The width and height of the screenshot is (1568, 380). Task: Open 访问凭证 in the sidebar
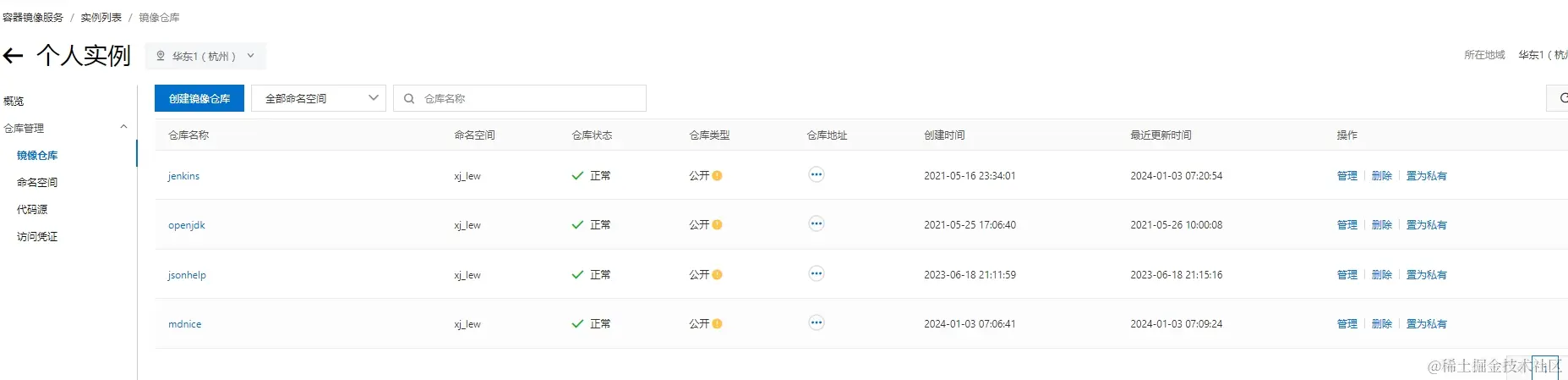[37, 236]
